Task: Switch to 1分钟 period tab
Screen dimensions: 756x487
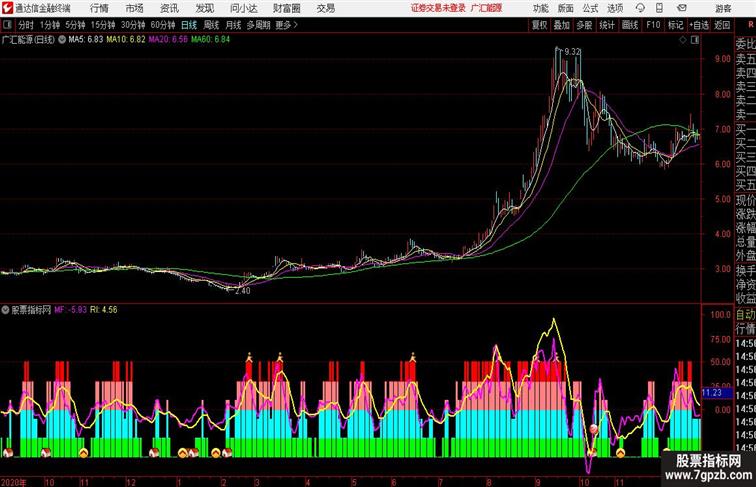Action: pos(50,25)
